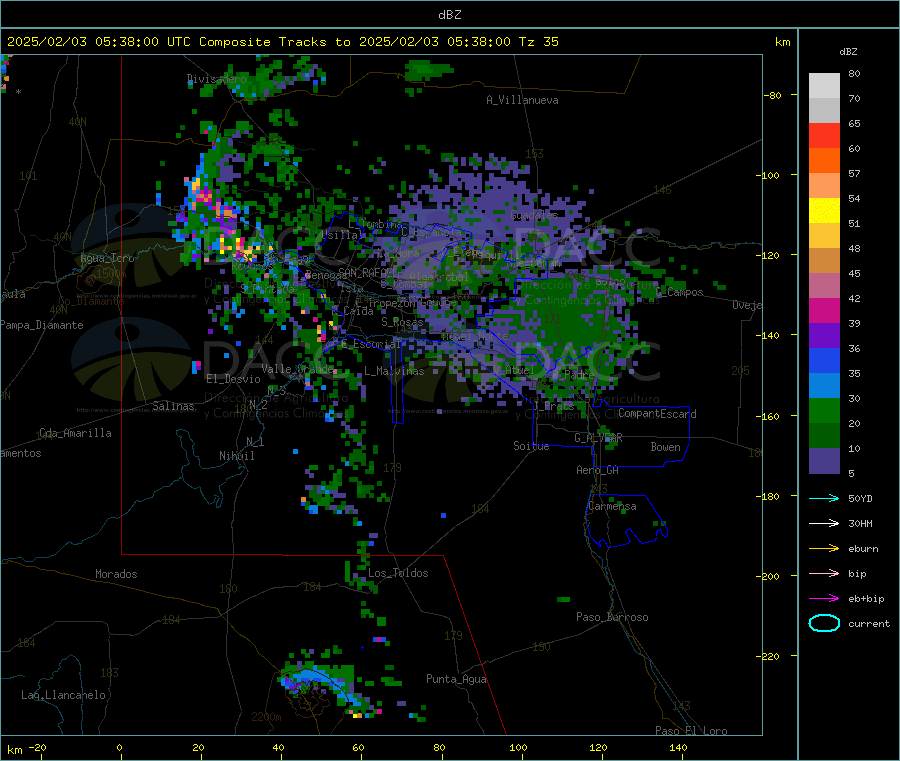Click the 80 dBZ white color swatch

tap(824, 86)
